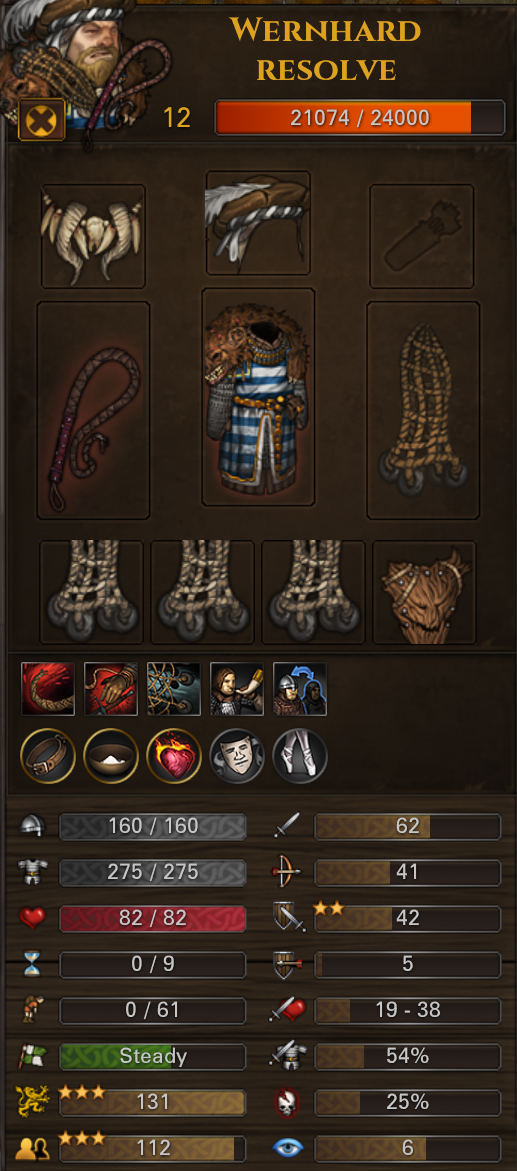Activate the rotation swap skill icon
Screen dimensions: 517x1171
click(x=300, y=689)
